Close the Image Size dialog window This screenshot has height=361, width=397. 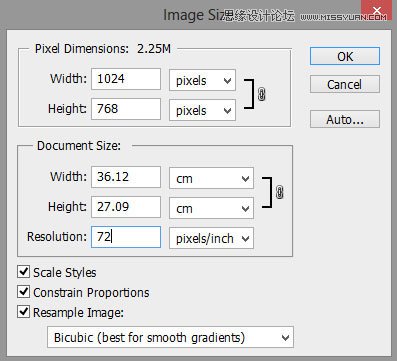point(377,11)
